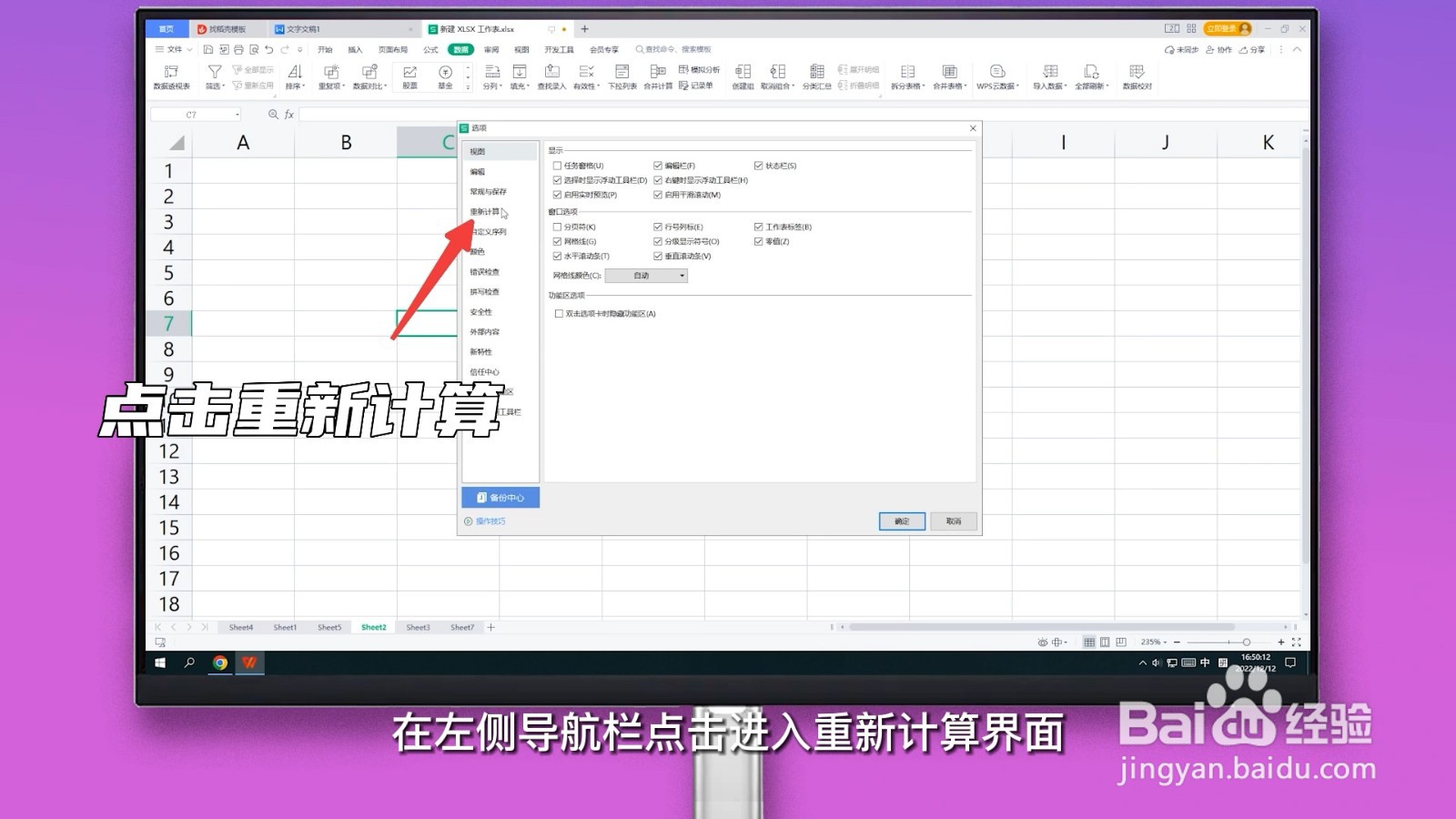Screen dimensions: 1456x819
Task: Open the 操作技巧 tips link
Action: click(485, 521)
